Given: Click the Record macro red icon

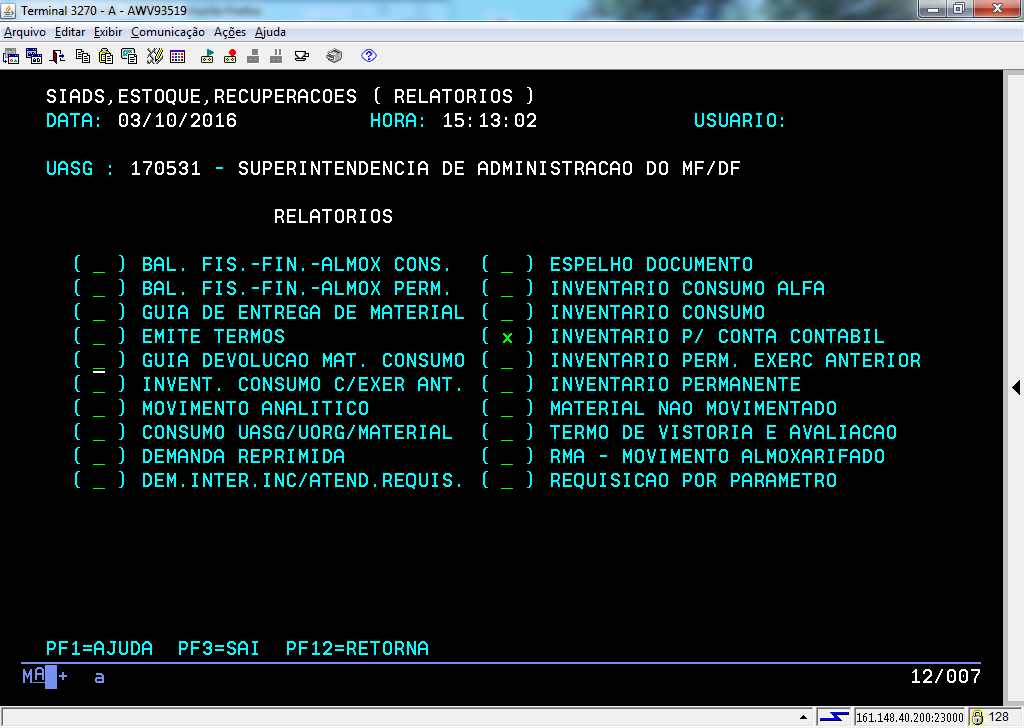Looking at the screenshot, I should pos(230,56).
